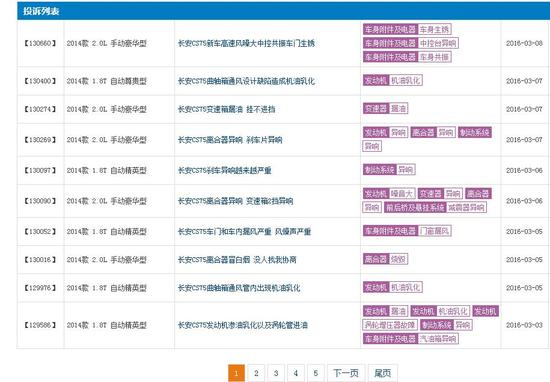This screenshot has height=382, width=550.
Task: Click the 减震器异响 tag in row 130090
Action: 466,207
